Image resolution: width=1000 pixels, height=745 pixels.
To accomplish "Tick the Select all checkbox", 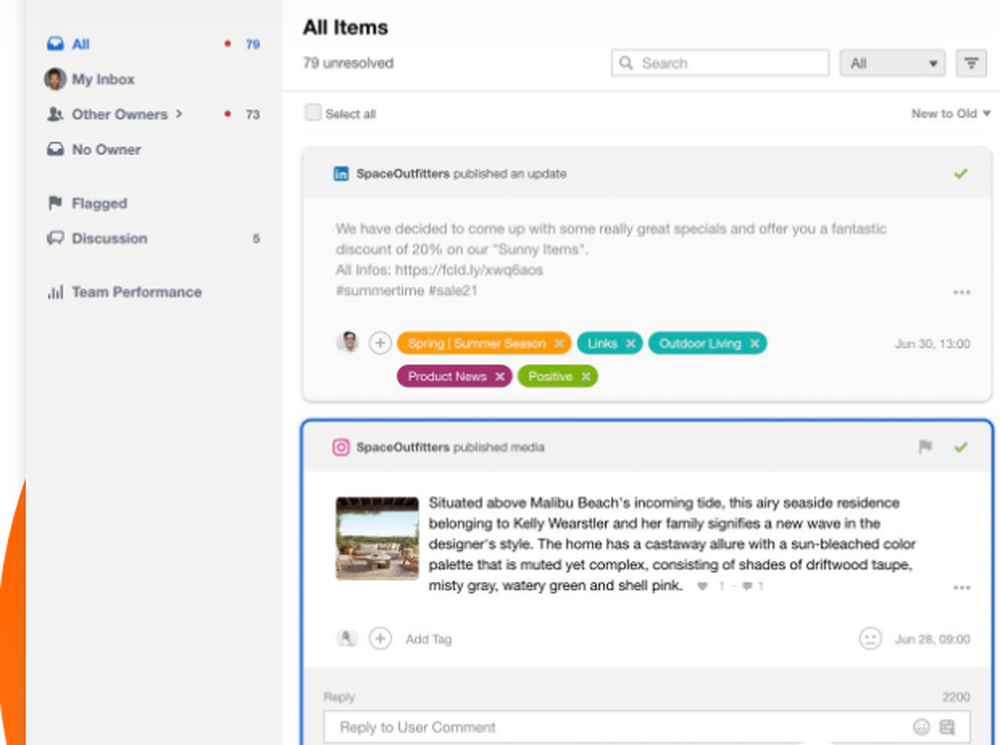I will (x=312, y=113).
